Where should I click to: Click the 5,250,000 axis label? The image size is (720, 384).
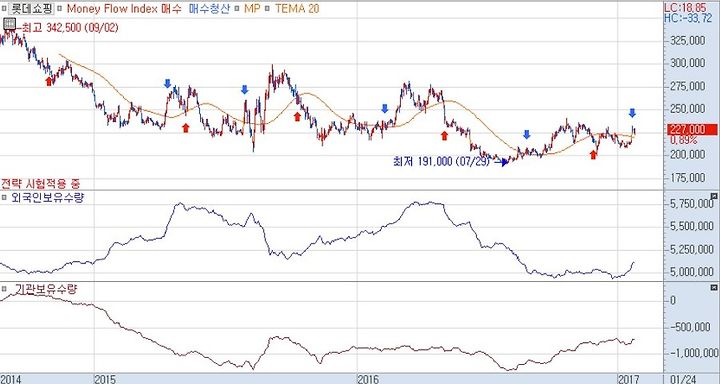(x=691, y=249)
